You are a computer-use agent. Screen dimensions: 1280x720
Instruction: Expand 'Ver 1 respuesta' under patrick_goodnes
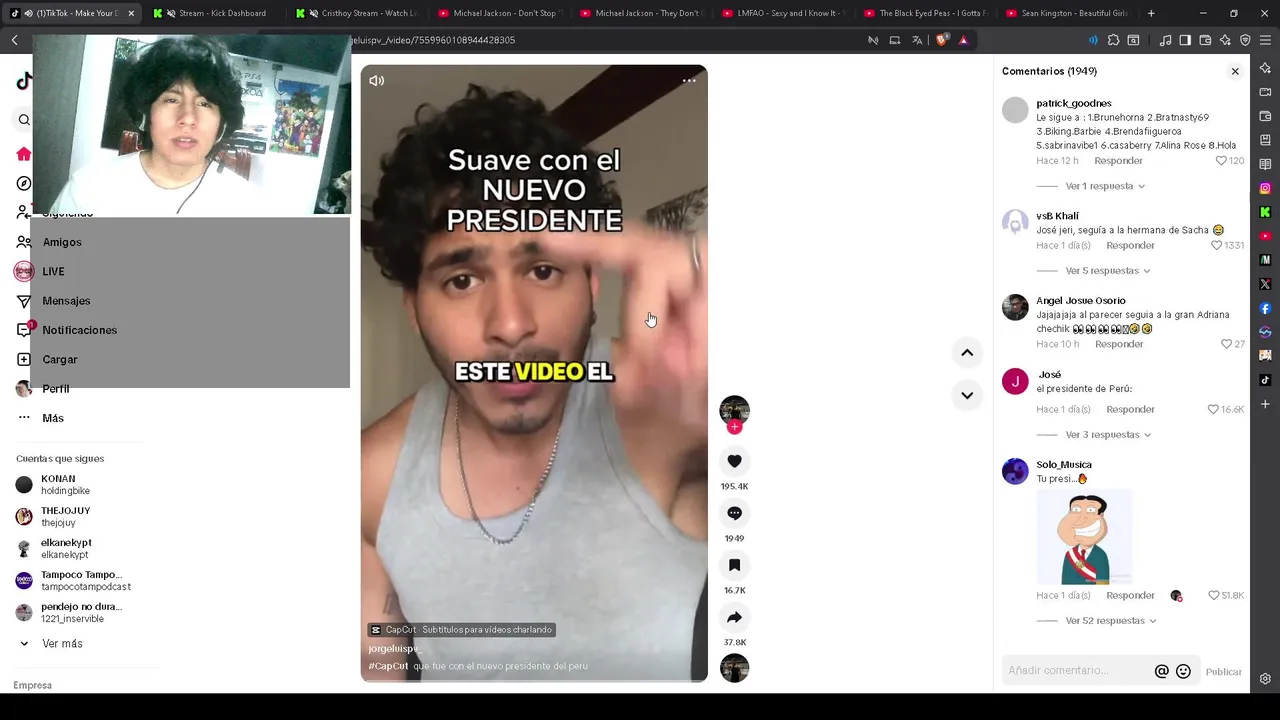coord(1105,186)
